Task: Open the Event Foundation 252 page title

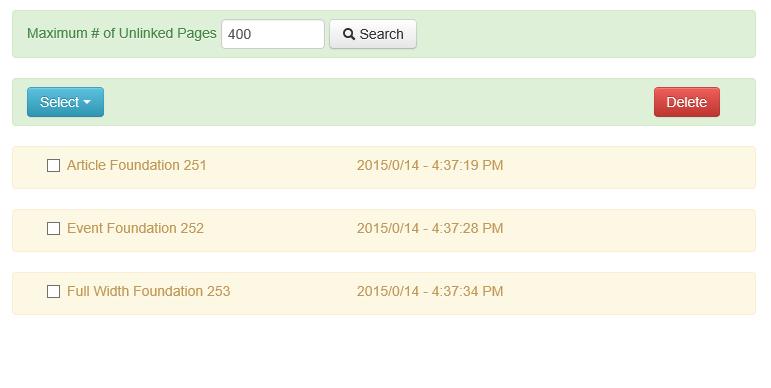Action: click(135, 228)
